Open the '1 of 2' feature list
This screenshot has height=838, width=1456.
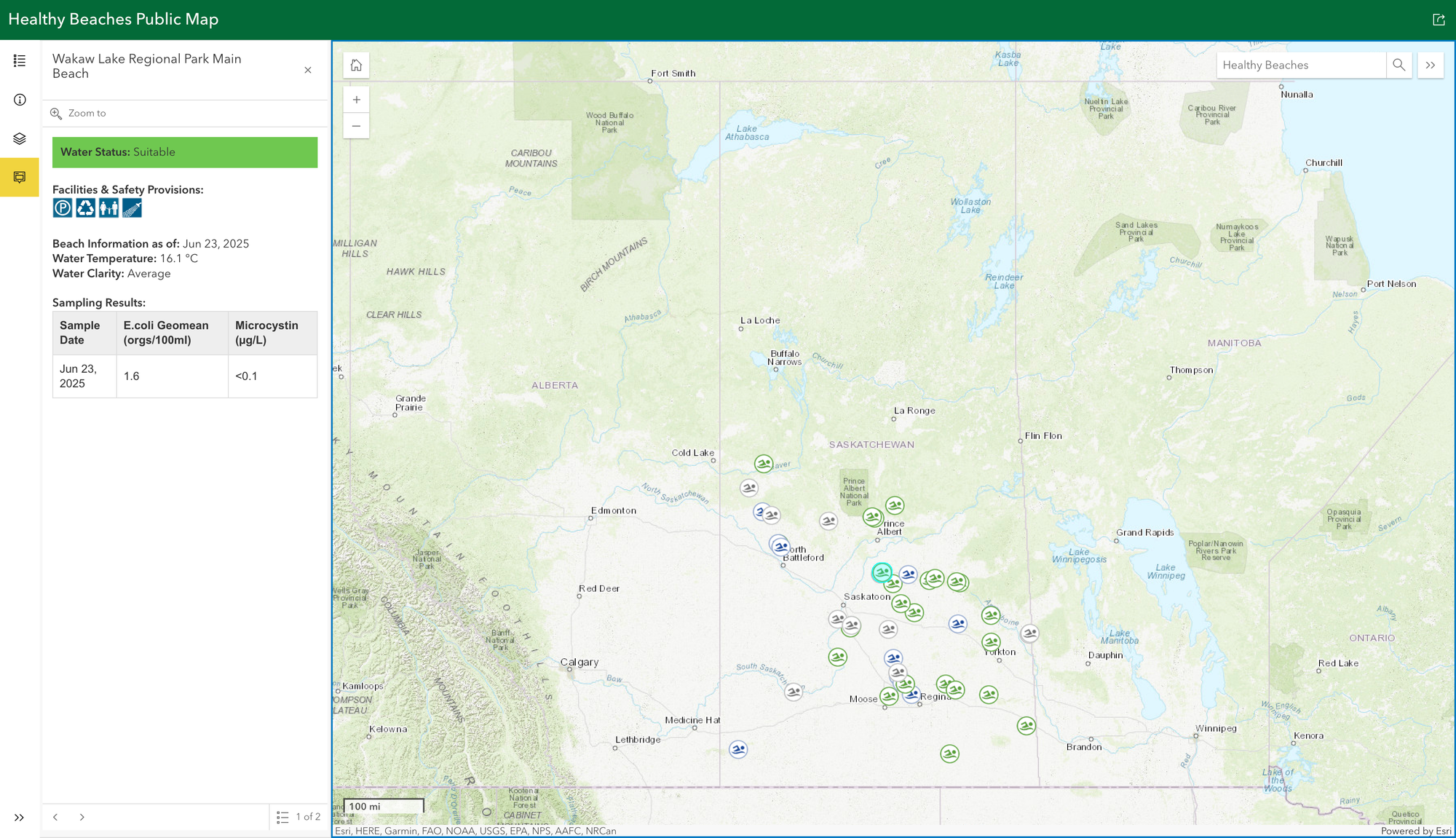298,817
